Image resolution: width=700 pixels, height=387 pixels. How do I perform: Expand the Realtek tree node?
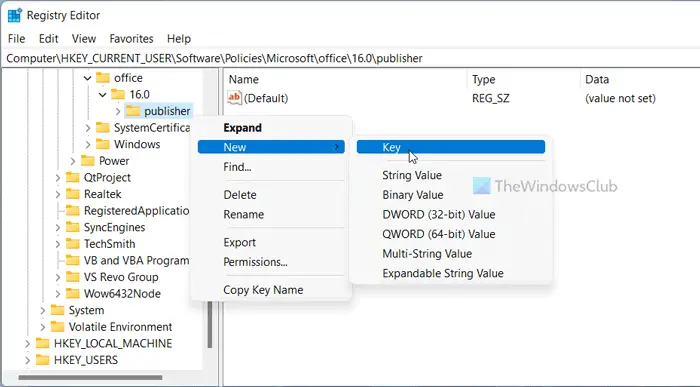58,194
